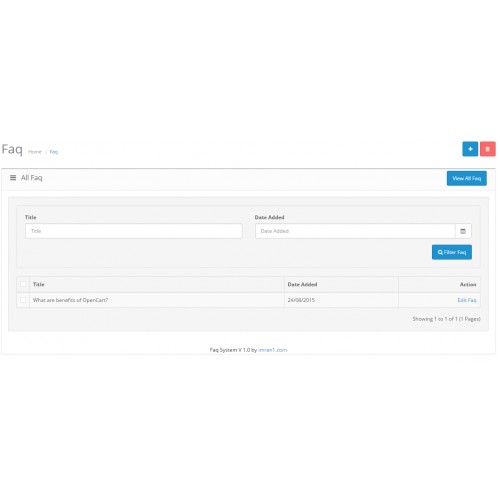Focus the Date Added input field
500x500 pixels.
pyautogui.click(x=355, y=231)
